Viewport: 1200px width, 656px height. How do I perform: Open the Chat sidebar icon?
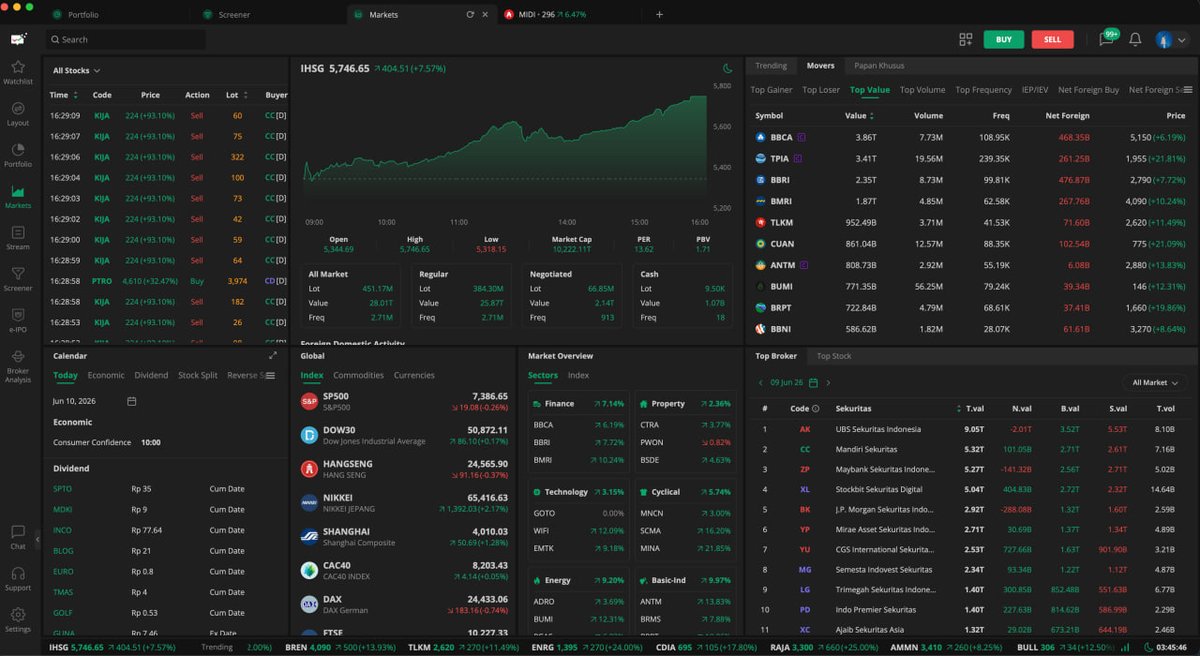tap(18, 537)
